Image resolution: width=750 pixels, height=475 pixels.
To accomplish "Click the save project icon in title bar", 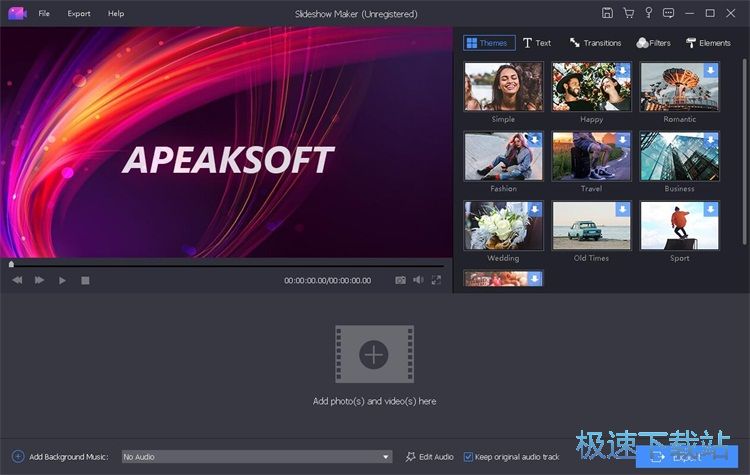I will point(607,13).
